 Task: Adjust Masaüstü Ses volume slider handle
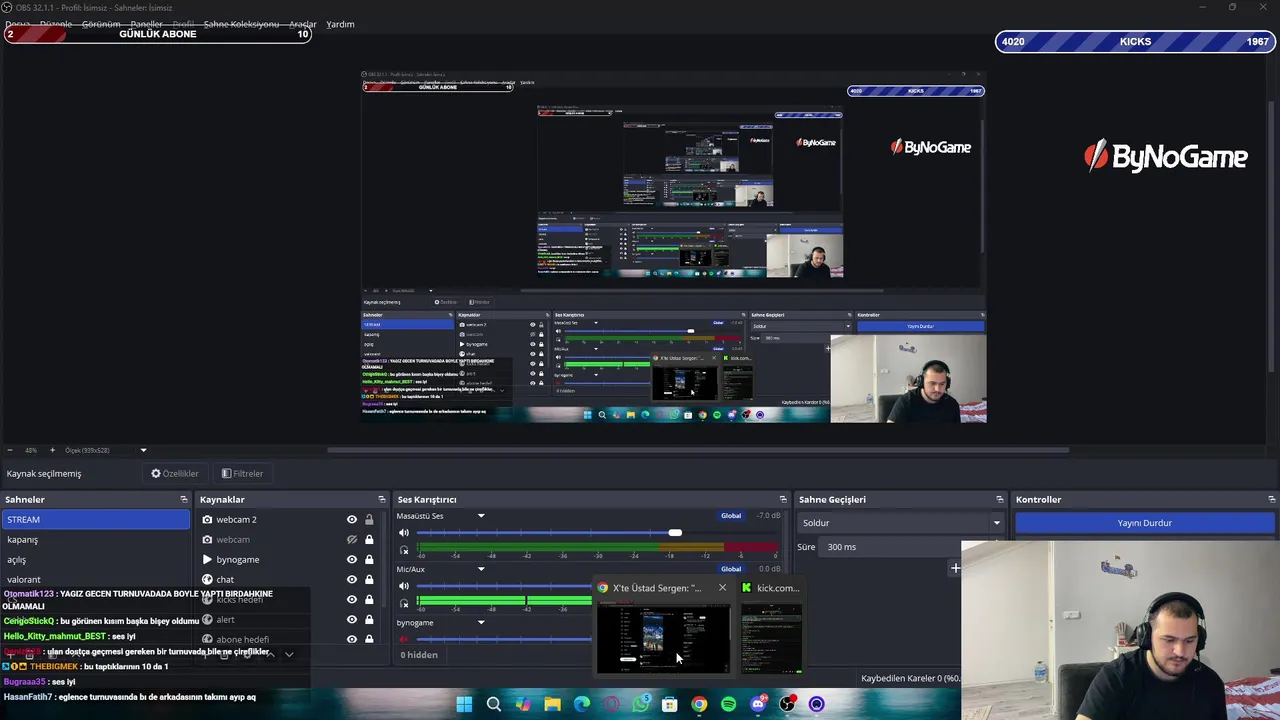675,533
